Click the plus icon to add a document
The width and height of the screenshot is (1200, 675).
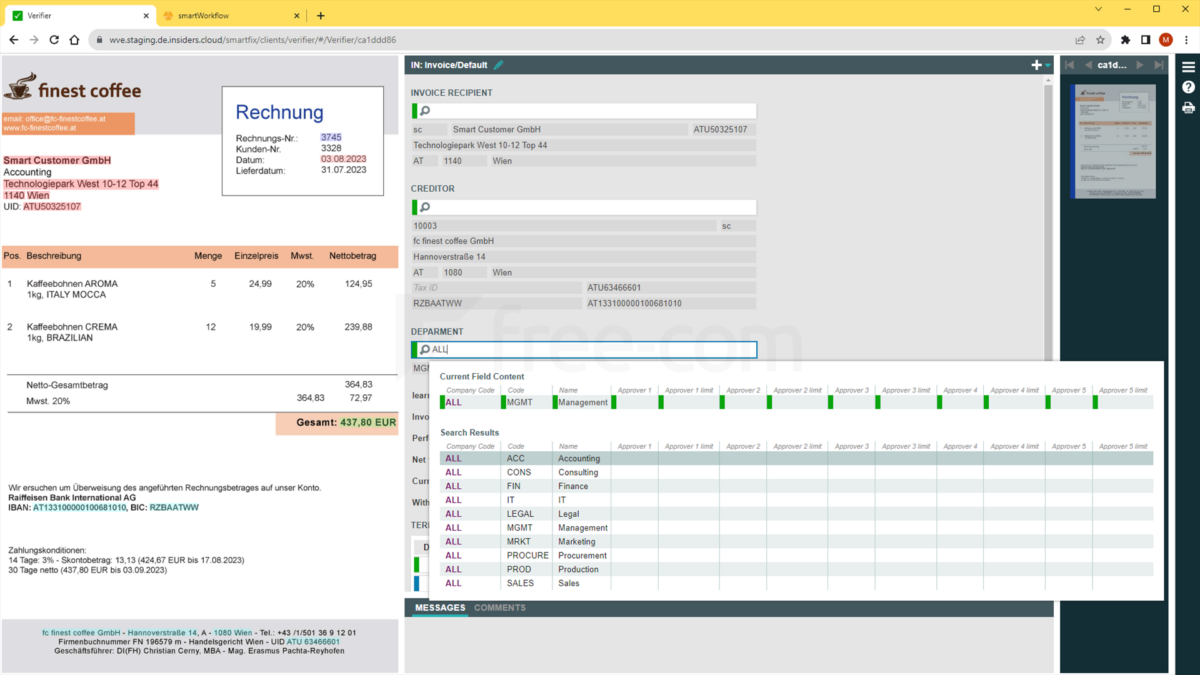[x=1035, y=63]
